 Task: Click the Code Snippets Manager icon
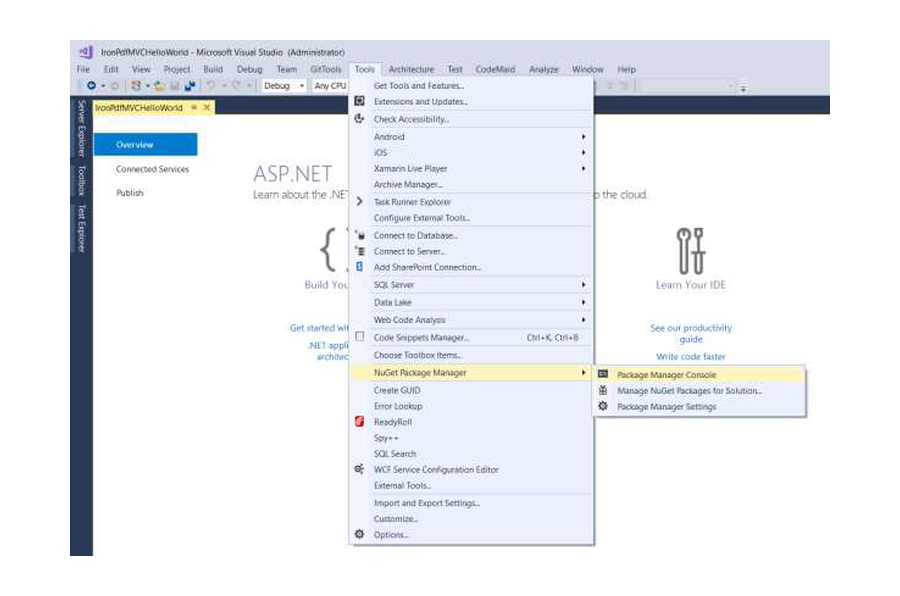pos(359,336)
